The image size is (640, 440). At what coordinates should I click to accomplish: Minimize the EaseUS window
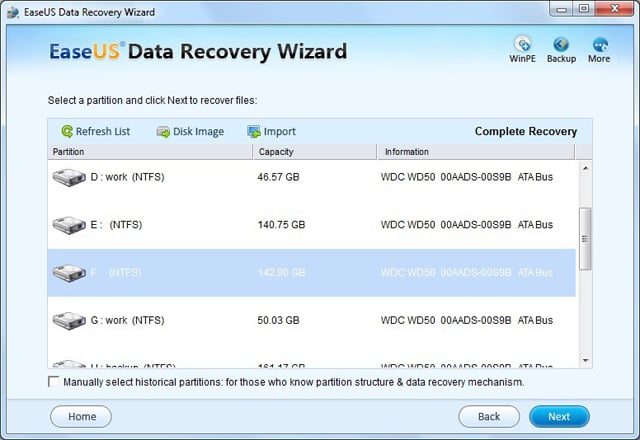[x=562, y=9]
